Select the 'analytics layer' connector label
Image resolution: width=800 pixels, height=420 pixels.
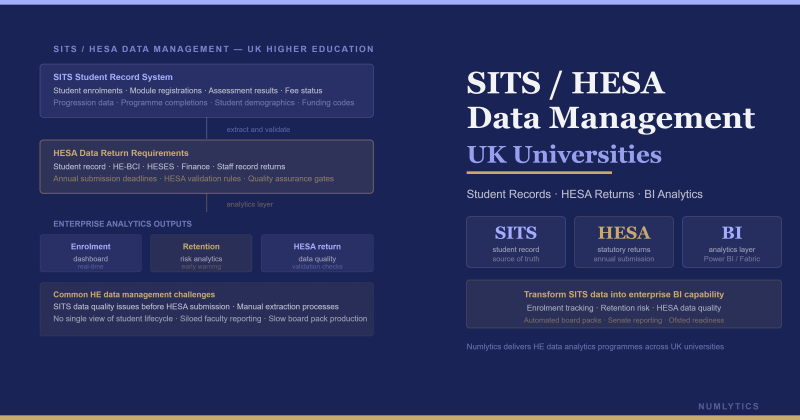tap(249, 205)
